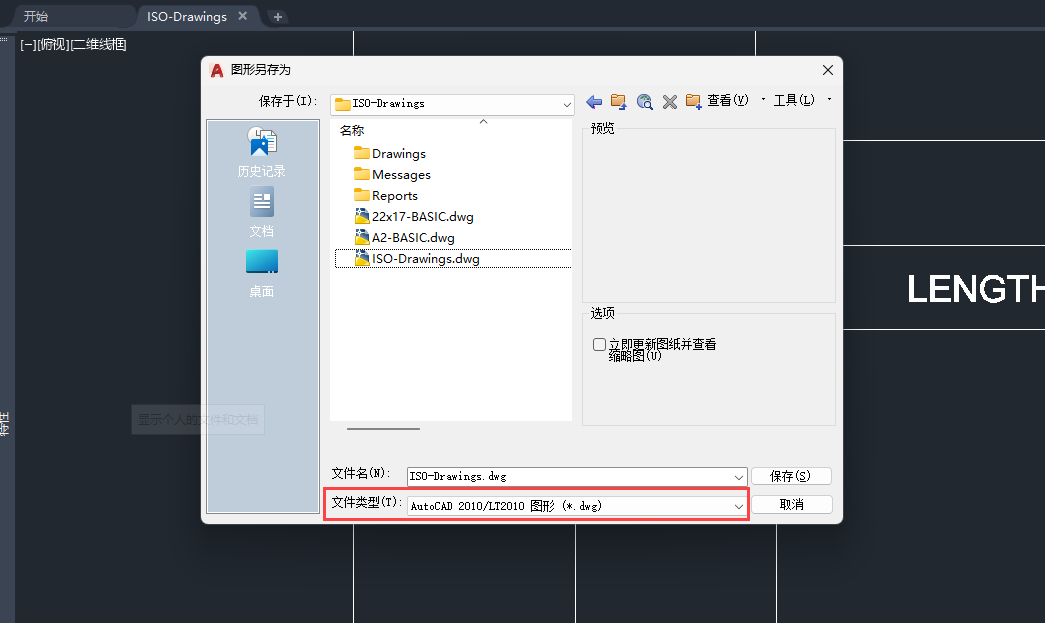Expand the 文件类型 file type dropdown
Screen dimensions: 1045x623
(x=739, y=506)
